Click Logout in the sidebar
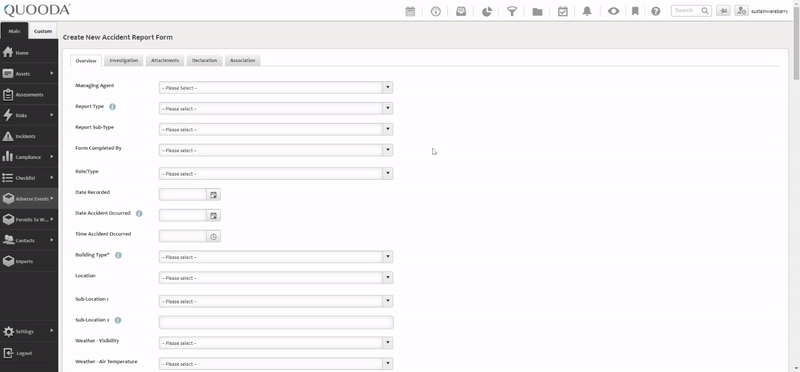This screenshot has height=372, width=800. [29, 353]
